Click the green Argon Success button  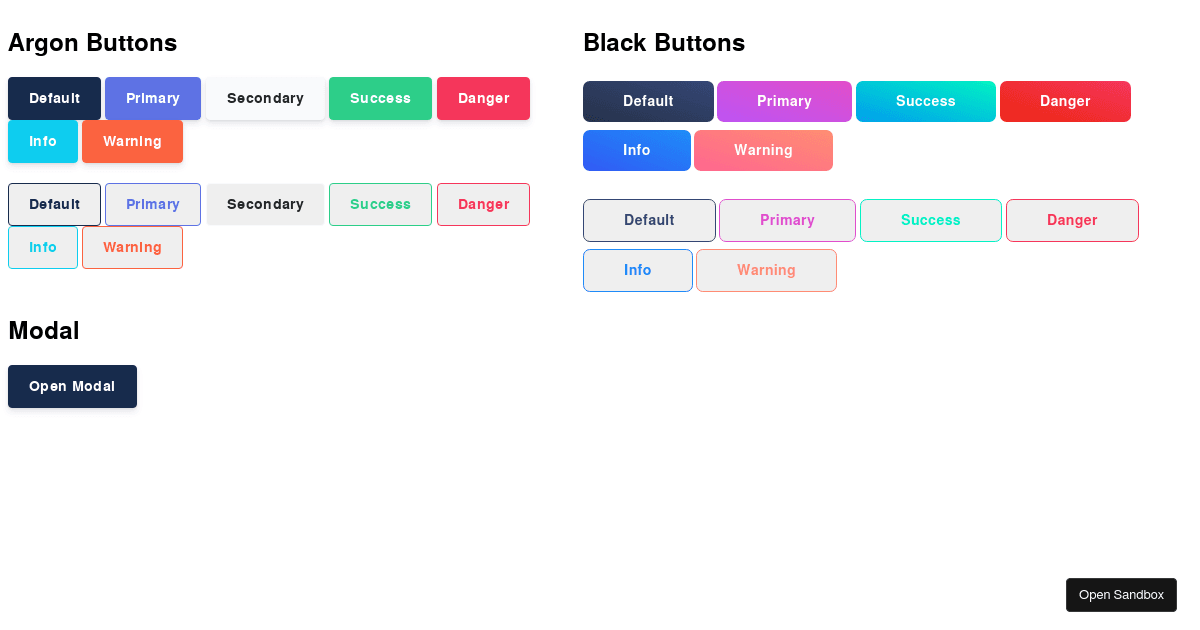380,98
